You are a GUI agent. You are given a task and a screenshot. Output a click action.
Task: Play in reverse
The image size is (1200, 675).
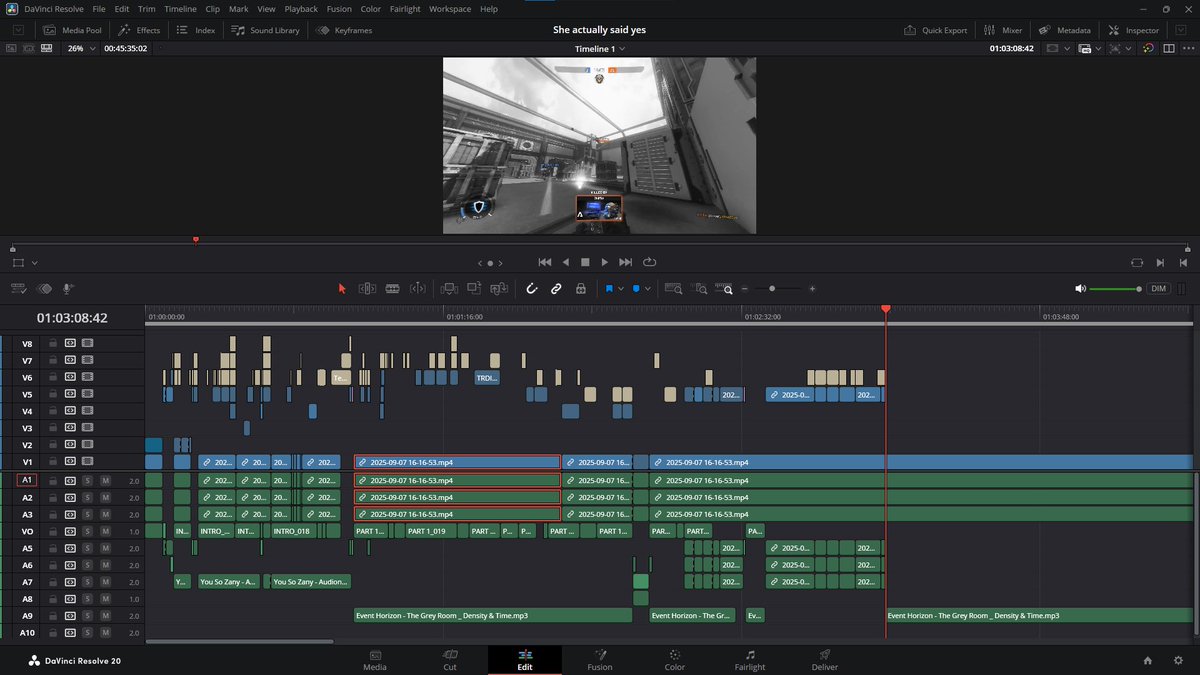[566, 262]
